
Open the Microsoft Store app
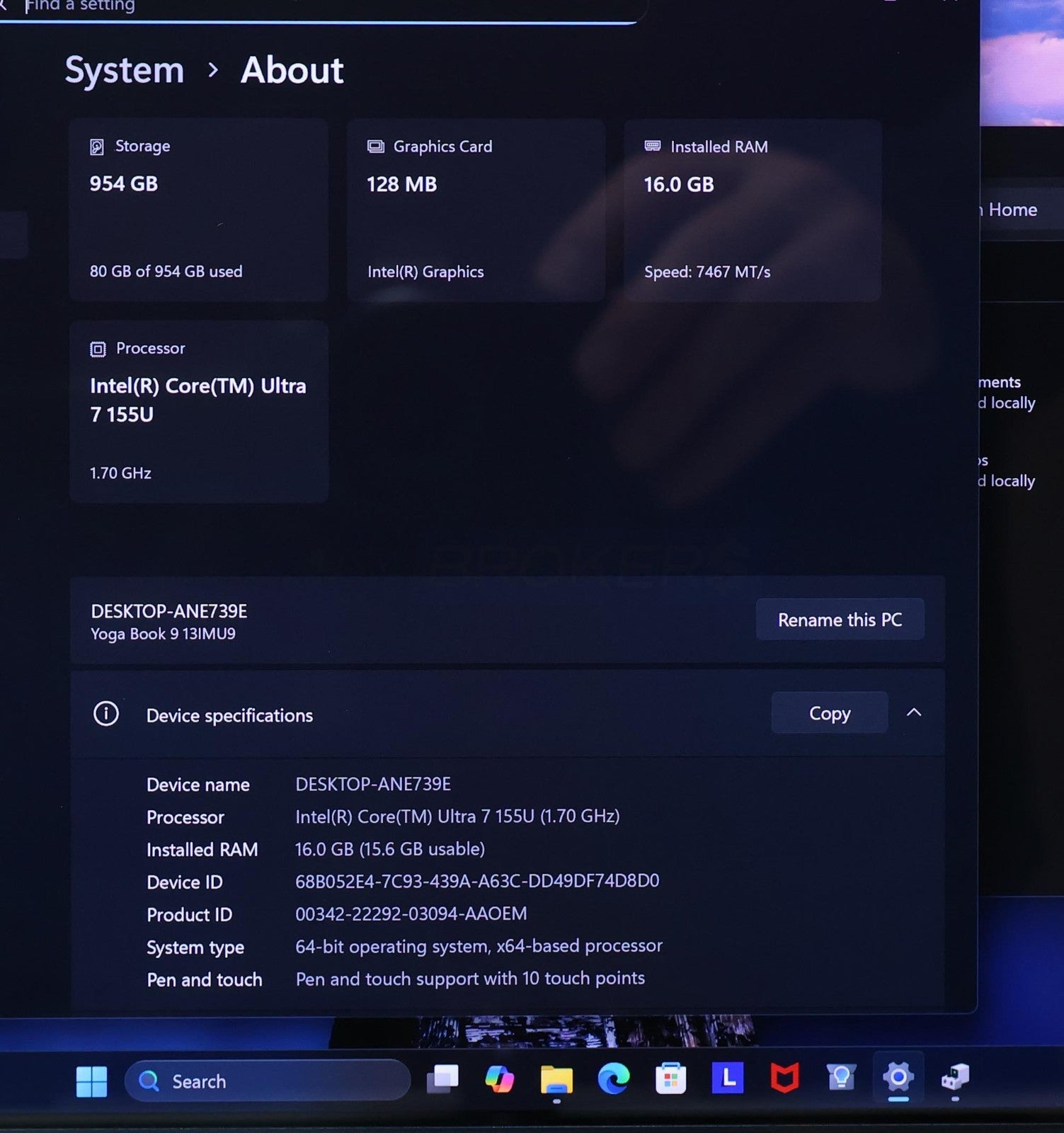click(670, 1079)
